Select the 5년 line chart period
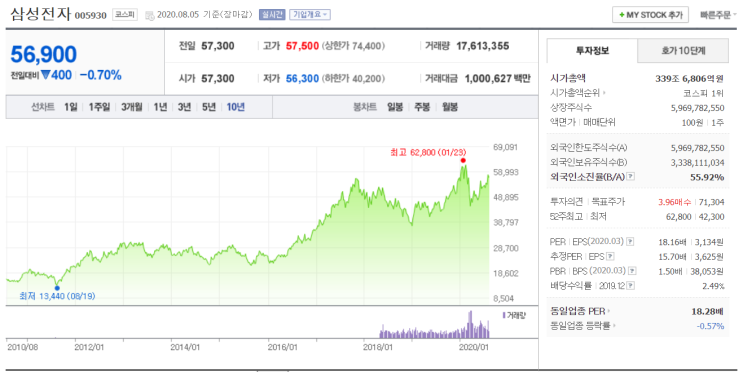Image resolution: width=743 pixels, height=372 pixels. click(208, 107)
